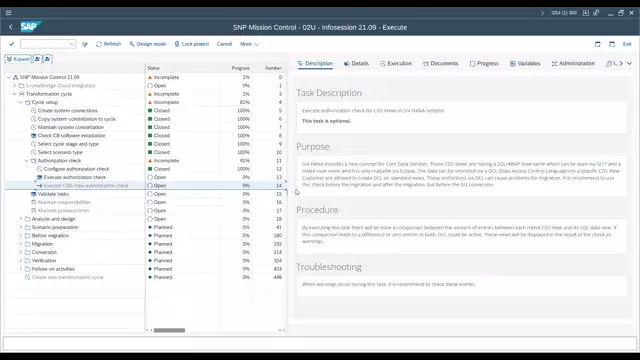Open the Administration tab
Viewport: 640px width, 360px height.
573,64
